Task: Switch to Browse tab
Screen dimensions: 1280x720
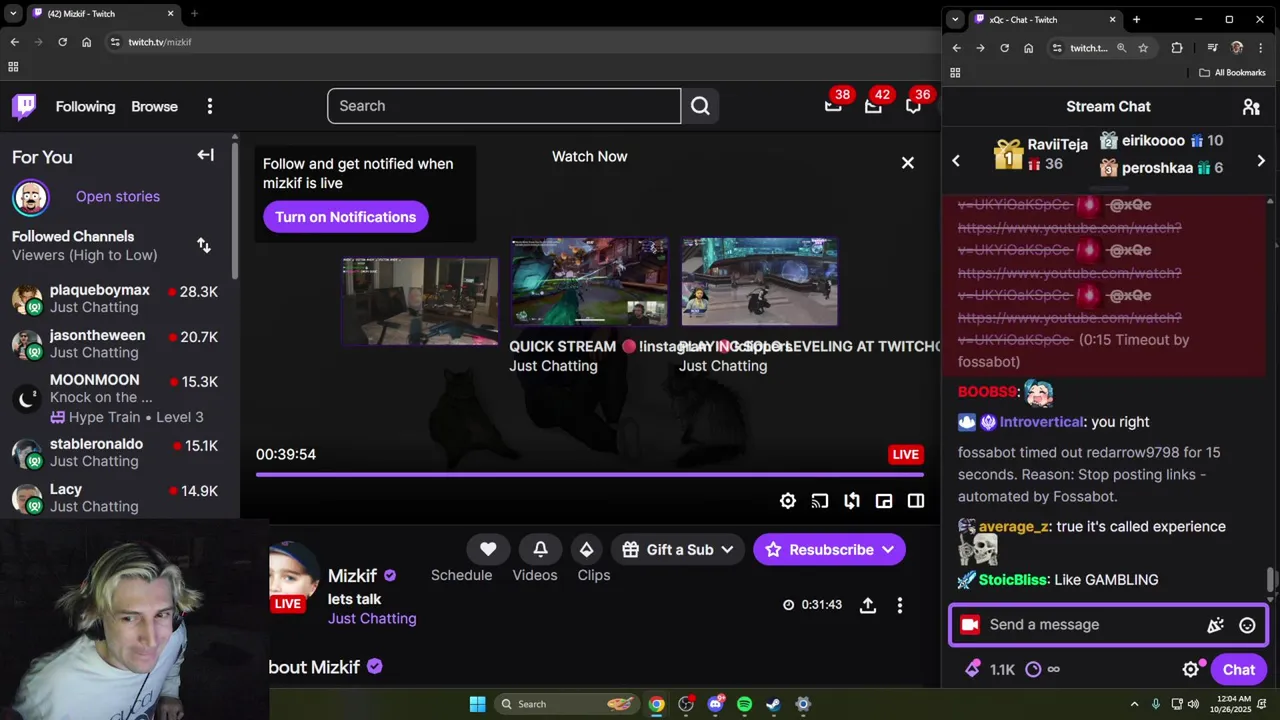Action: [154, 106]
